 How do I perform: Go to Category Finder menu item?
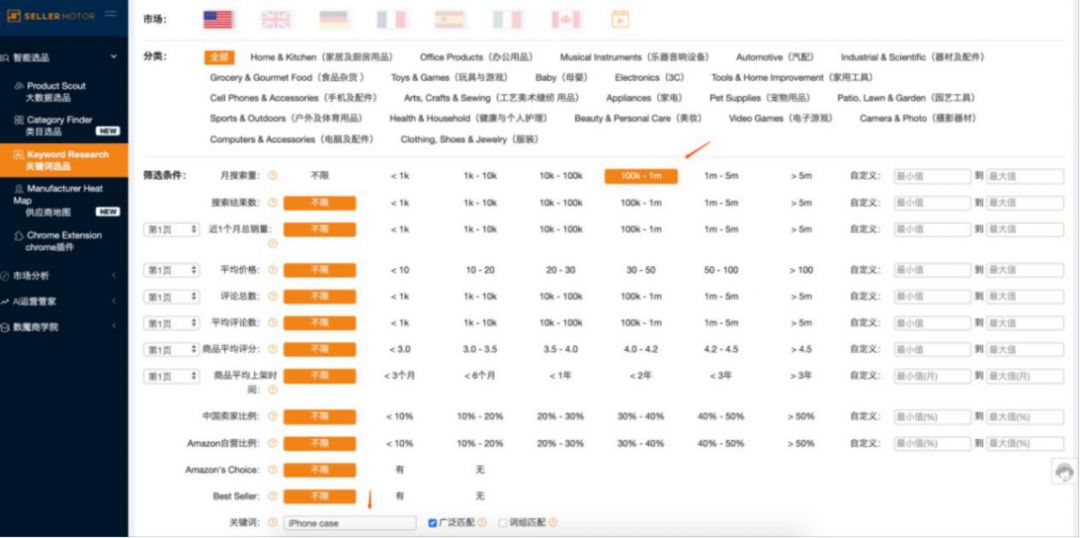(x=58, y=125)
